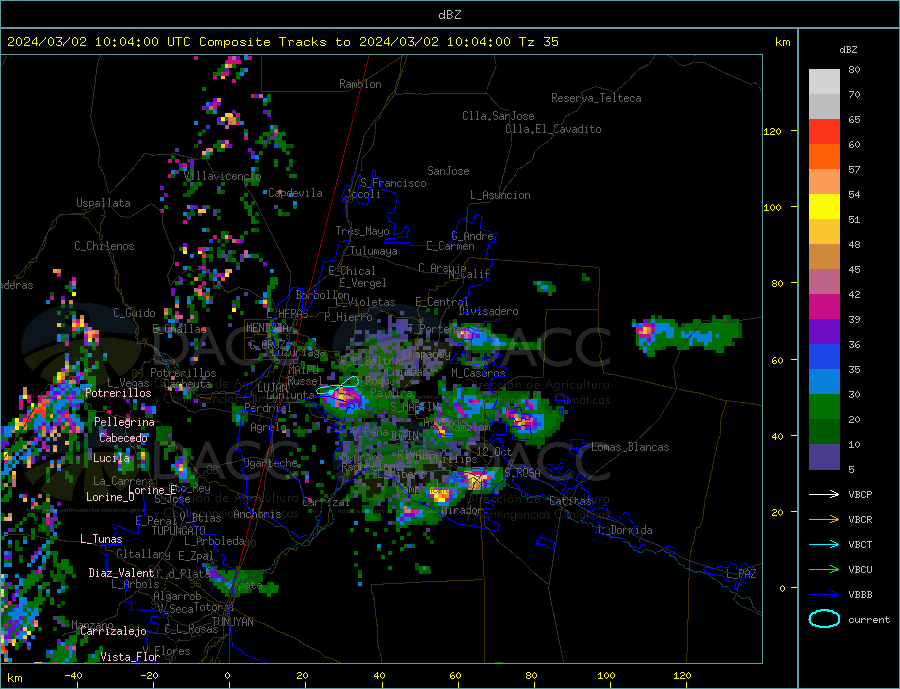Screen dimensions: 900x689
Task: Click the isolated storm echo east of Divisadero
Action: 687,334
